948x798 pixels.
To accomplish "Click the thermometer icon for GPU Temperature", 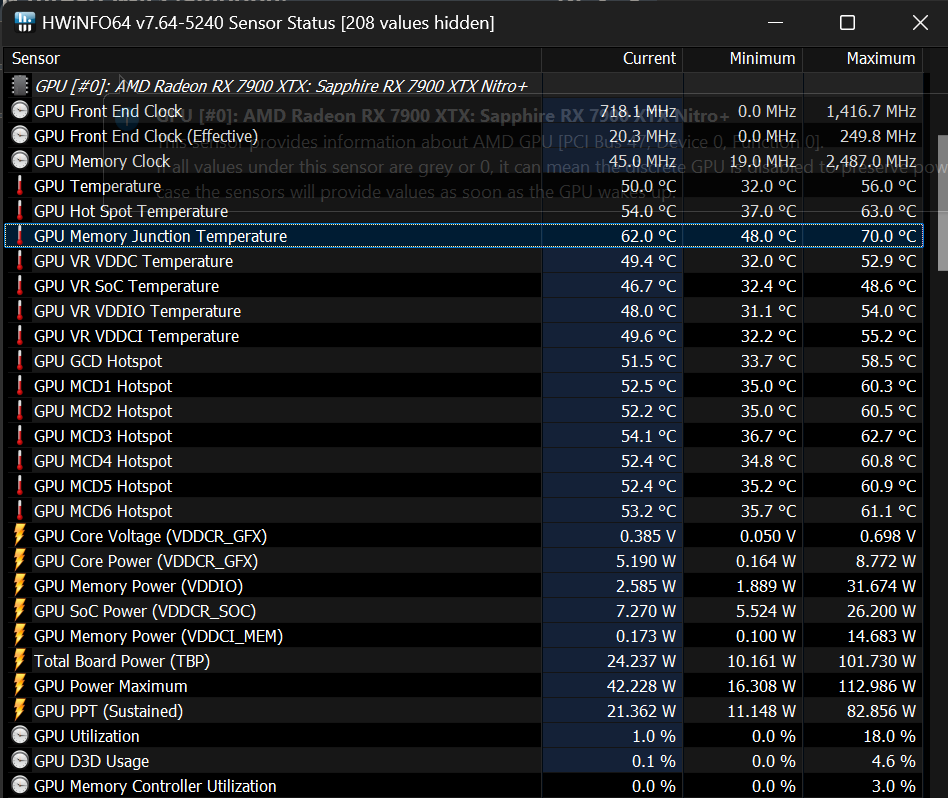I will 20,186.
